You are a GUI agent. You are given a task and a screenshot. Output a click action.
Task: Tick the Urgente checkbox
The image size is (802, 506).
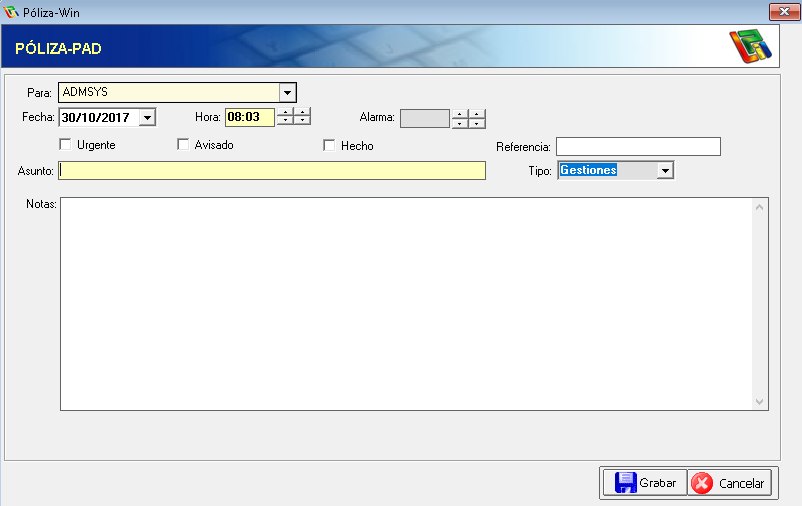pyautogui.click(x=65, y=144)
